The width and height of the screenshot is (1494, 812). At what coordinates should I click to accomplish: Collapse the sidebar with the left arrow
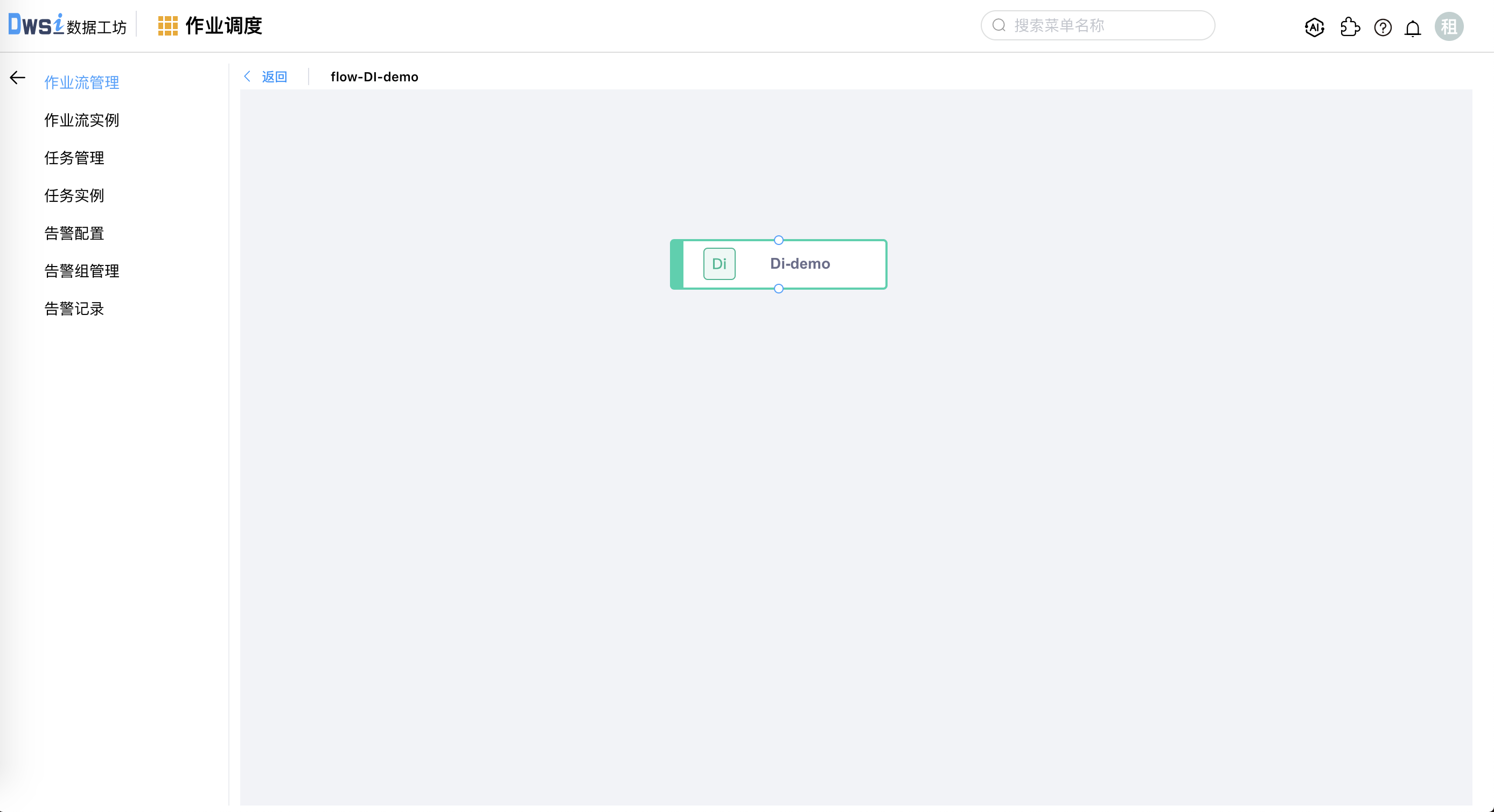pyautogui.click(x=17, y=78)
